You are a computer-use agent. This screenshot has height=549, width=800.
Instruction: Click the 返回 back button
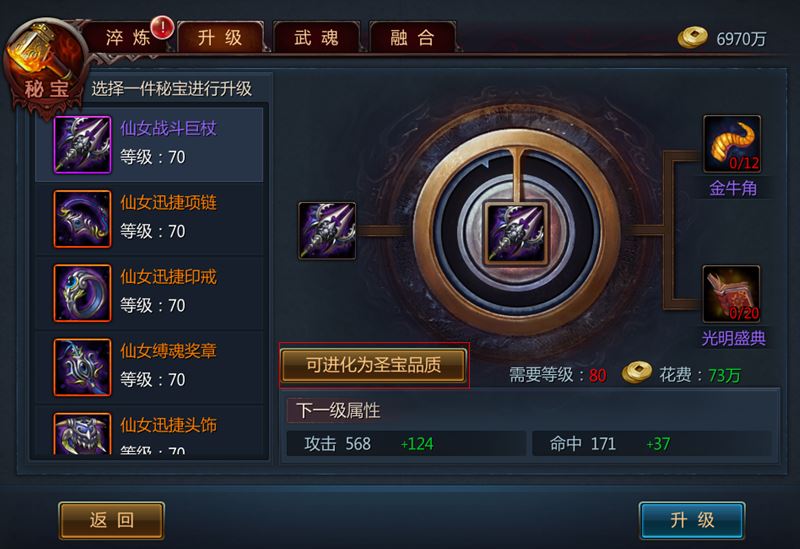(x=112, y=520)
